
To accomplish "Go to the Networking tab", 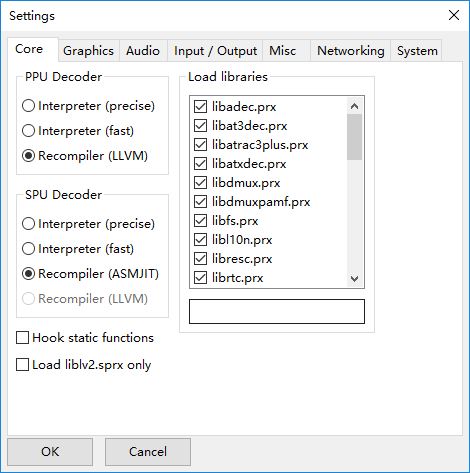I will tap(350, 51).
